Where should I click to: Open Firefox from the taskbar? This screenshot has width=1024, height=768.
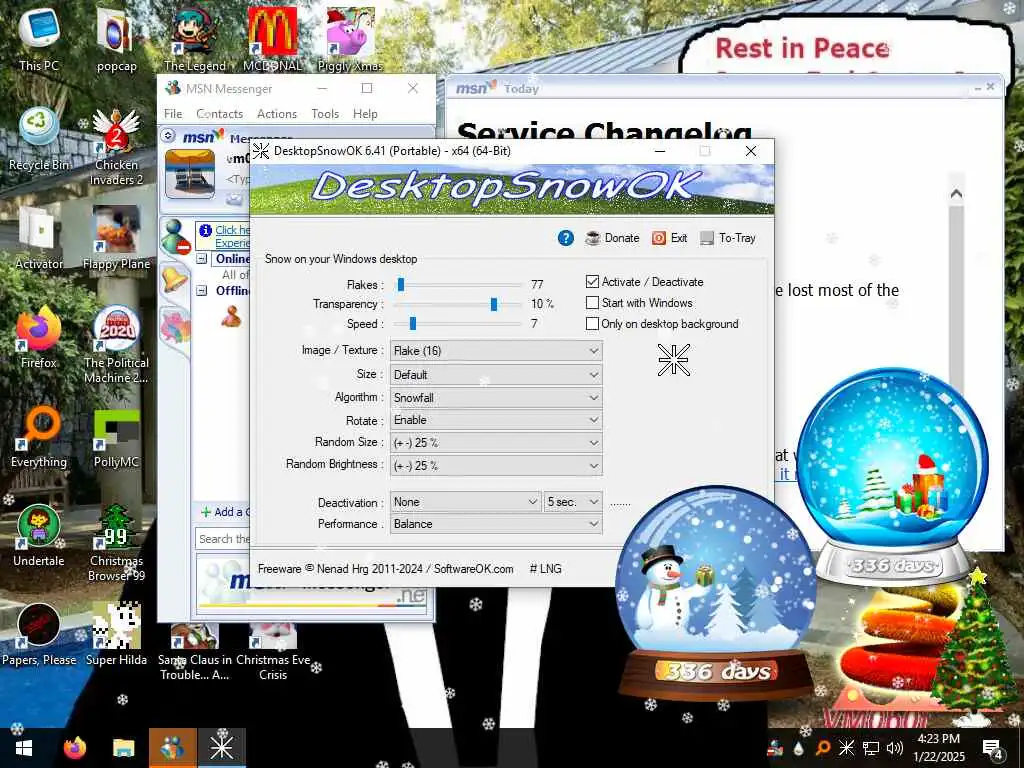(x=74, y=748)
